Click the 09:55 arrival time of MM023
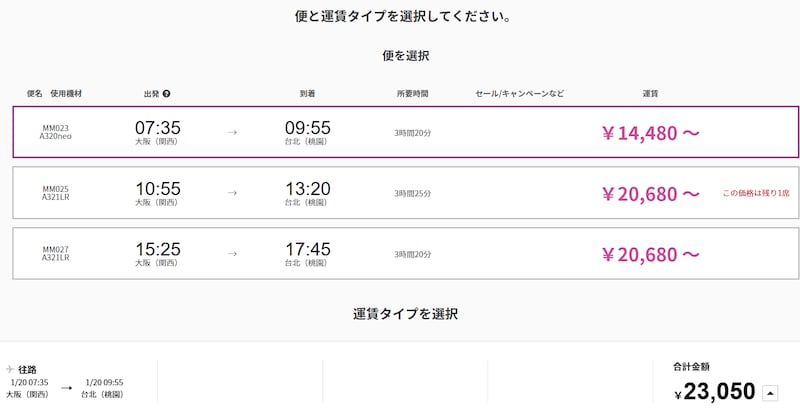 pos(307,128)
